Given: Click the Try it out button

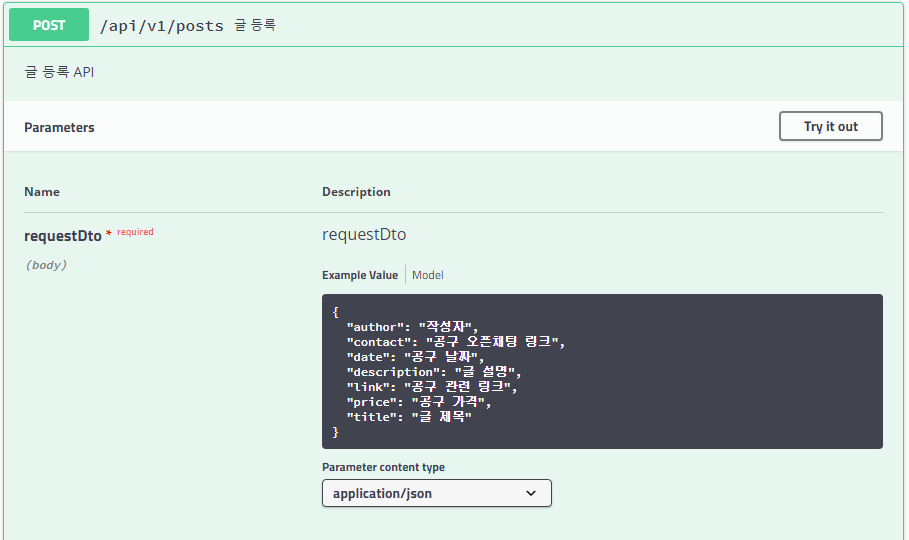Looking at the screenshot, I should pyautogui.click(x=830, y=126).
